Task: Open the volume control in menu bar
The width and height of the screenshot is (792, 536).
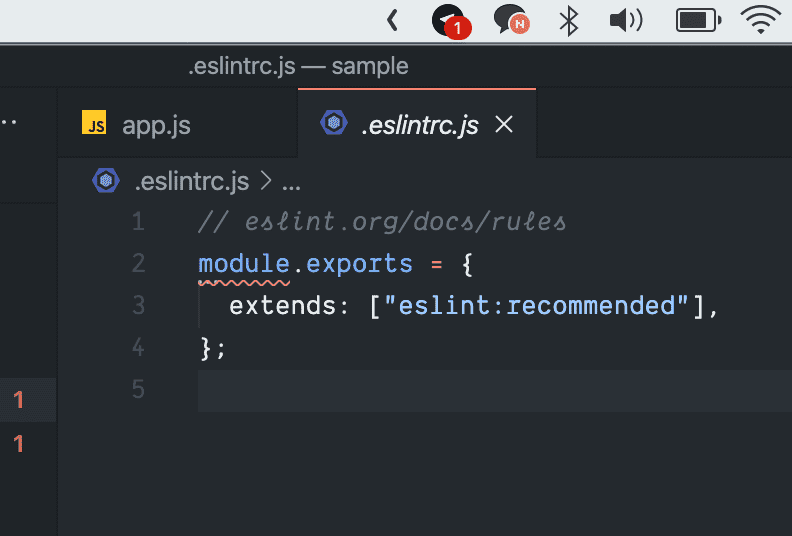Action: point(625,20)
